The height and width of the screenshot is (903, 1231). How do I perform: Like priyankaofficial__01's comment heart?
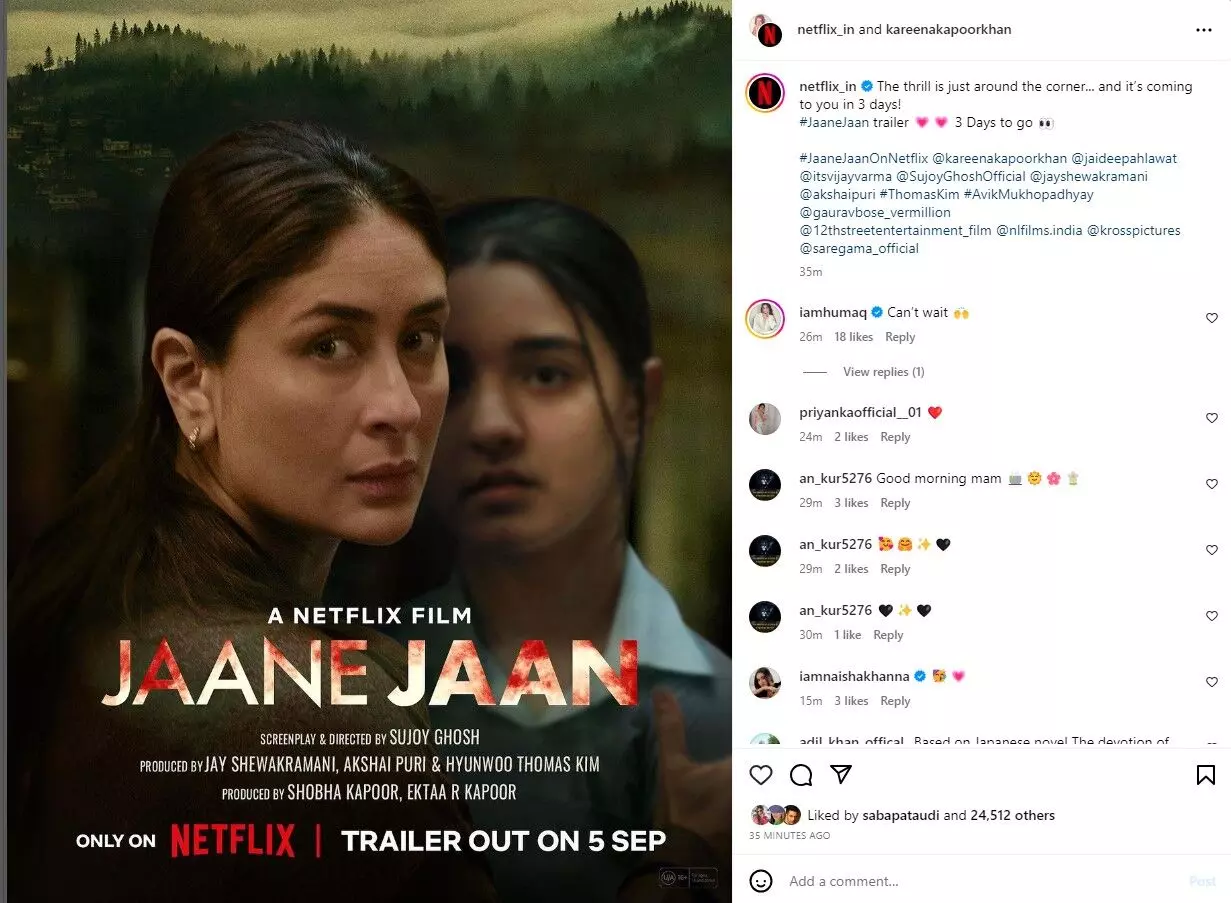[x=1212, y=418]
